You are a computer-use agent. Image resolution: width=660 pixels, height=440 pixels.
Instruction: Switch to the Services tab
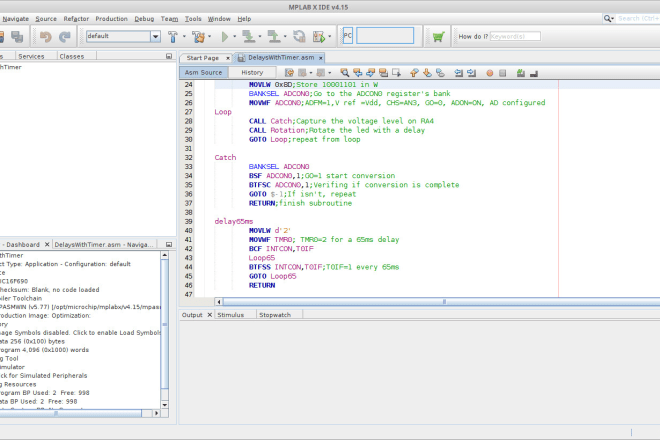pyautogui.click(x=31, y=56)
